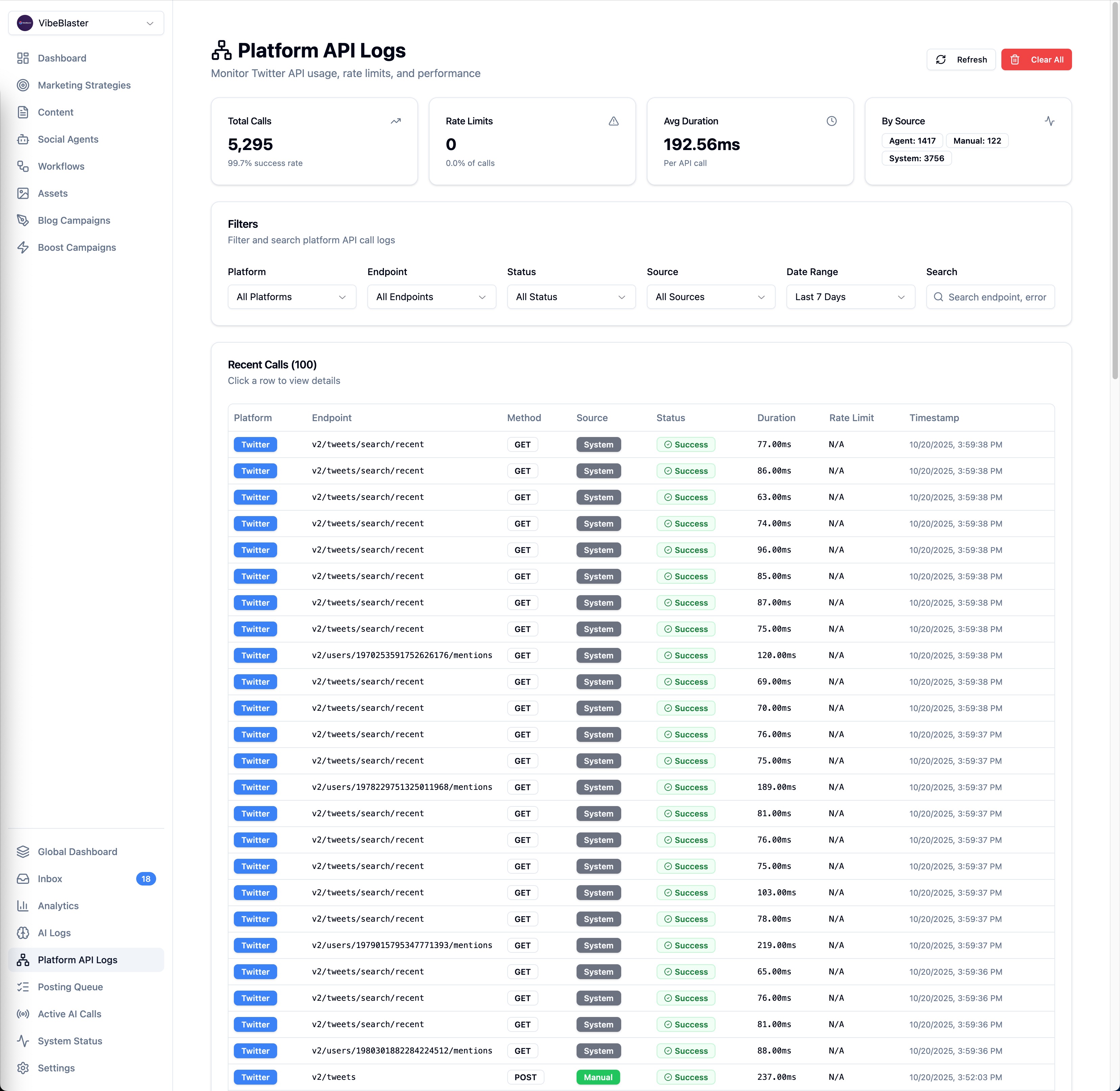Image resolution: width=1120 pixels, height=1091 pixels.
Task: Open the Global Dashboard menu item
Action: point(77,851)
